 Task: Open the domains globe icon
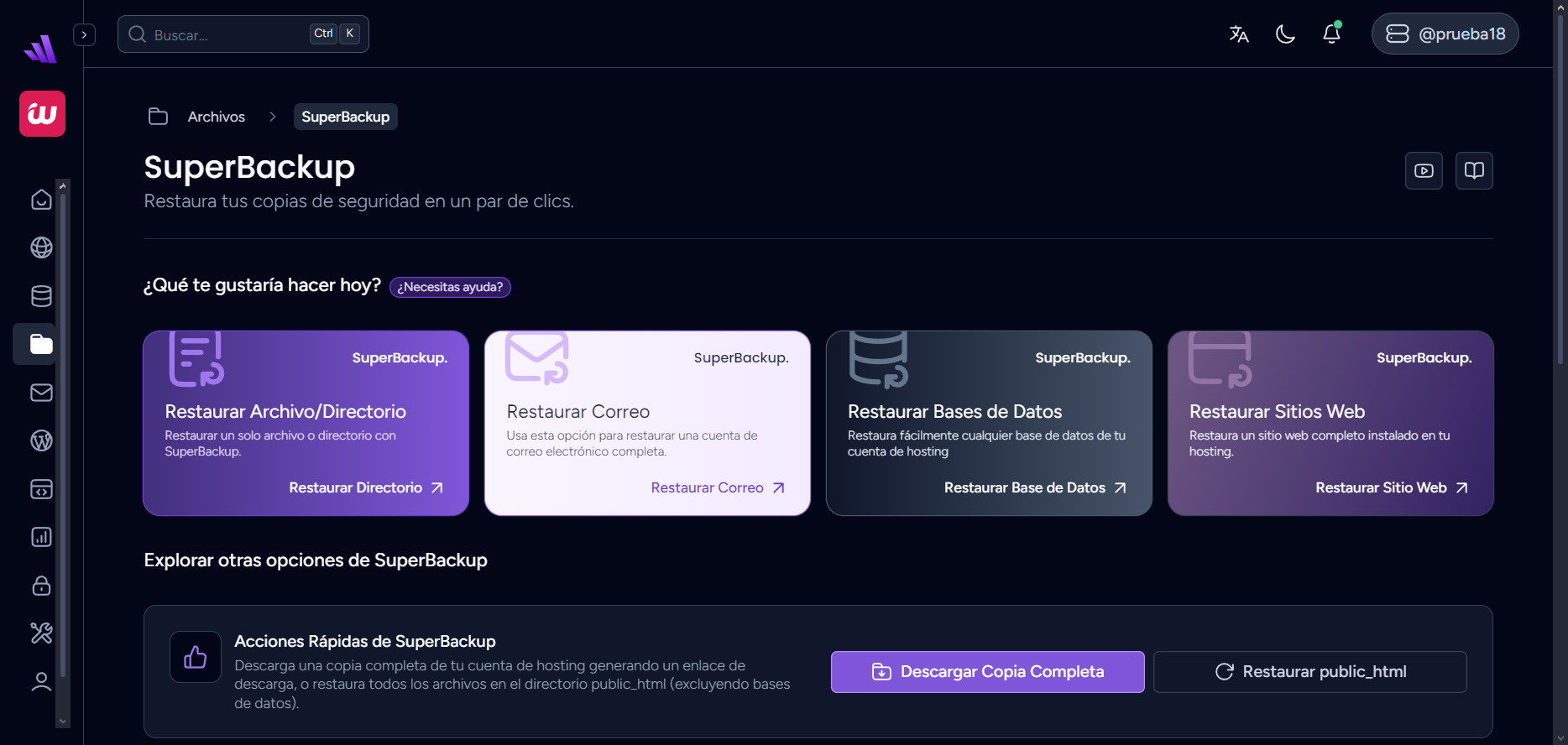coord(41,247)
